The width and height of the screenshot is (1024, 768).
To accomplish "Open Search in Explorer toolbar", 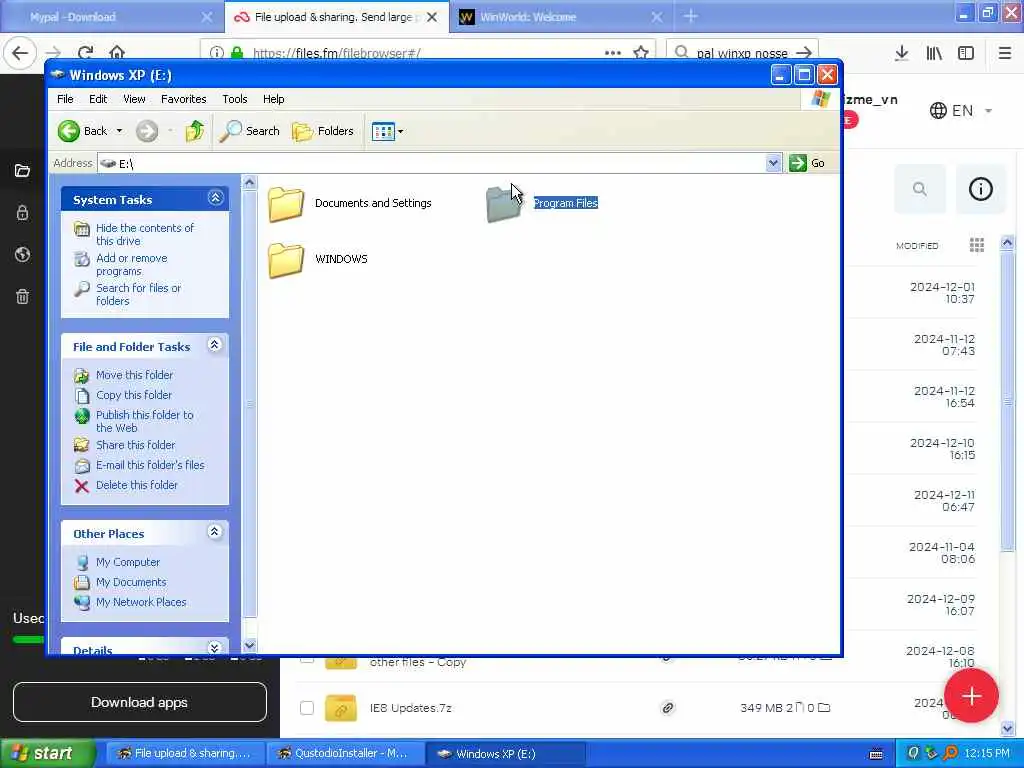I will tap(249, 131).
